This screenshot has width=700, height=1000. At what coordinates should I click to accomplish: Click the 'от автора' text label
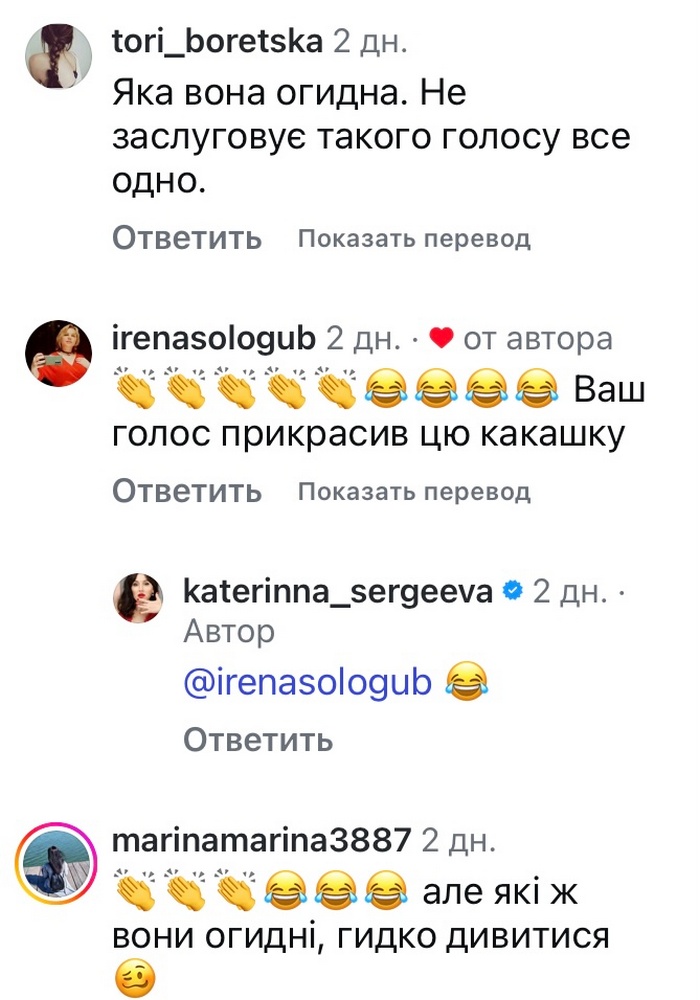coord(539,340)
